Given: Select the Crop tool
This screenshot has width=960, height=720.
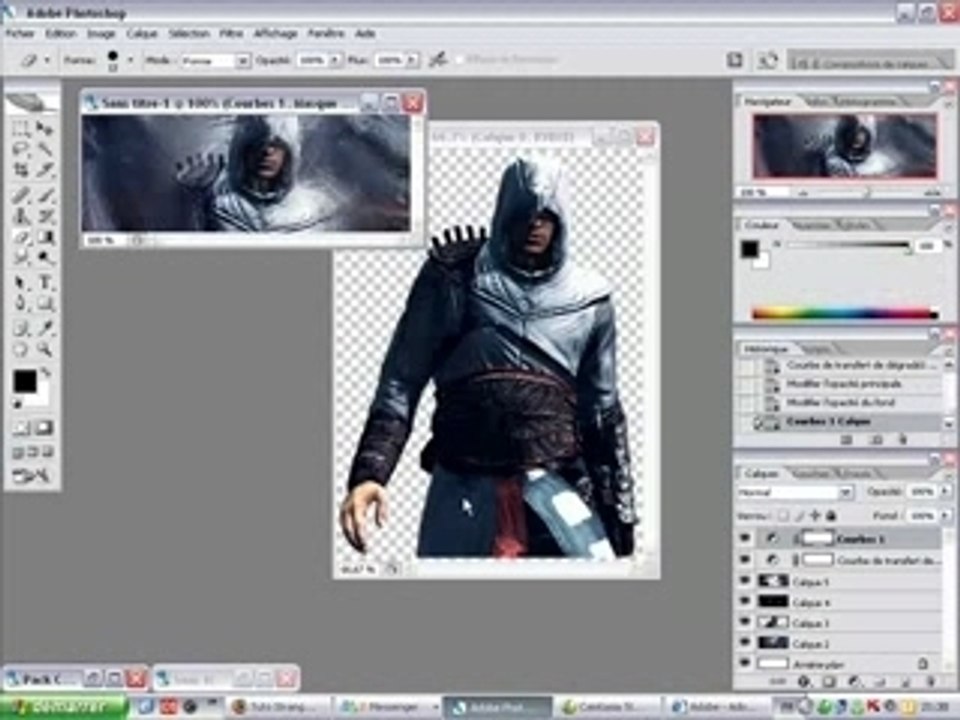Looking at the screenshot, I should pos(21,169).
